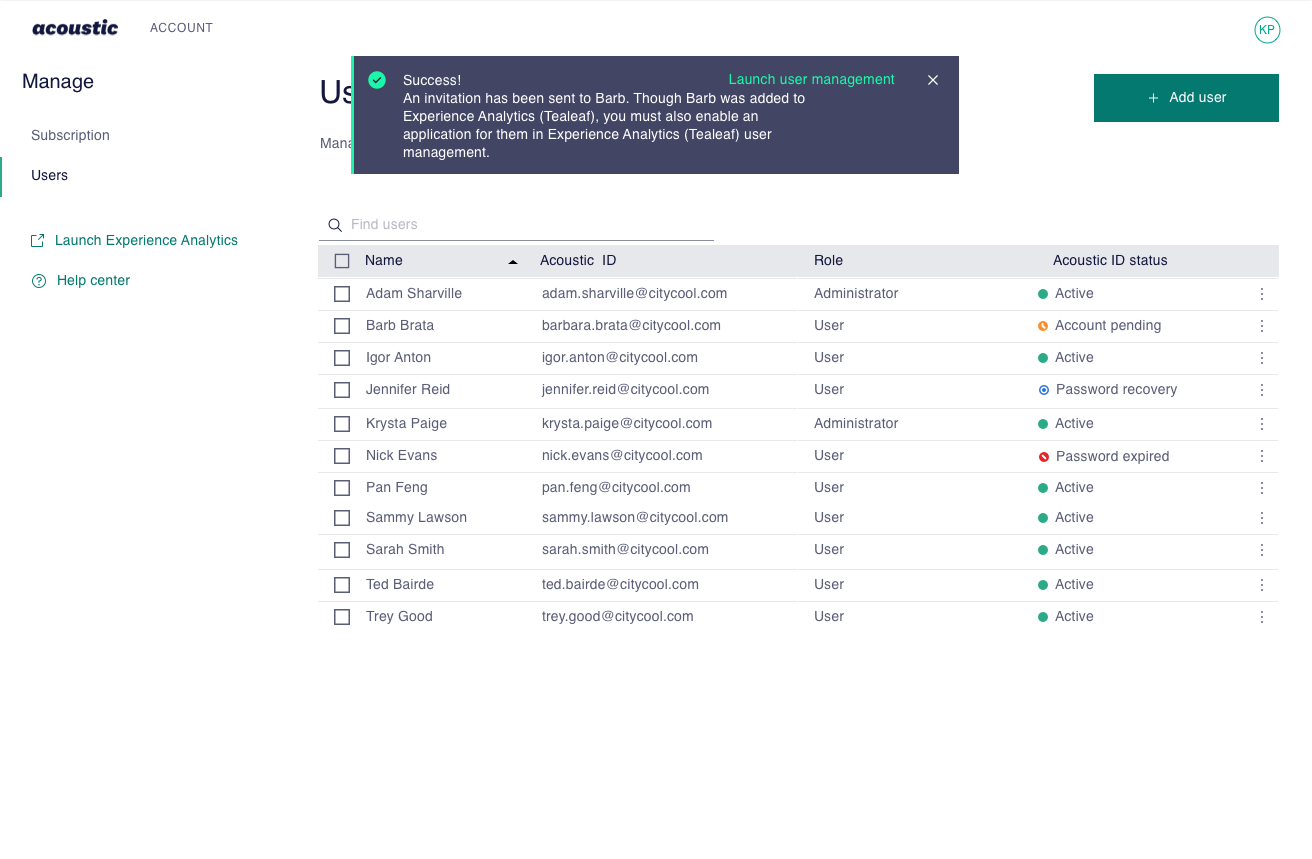Select Users in the sidebar
Image resolution: width=1312 pixels, height=859 pixels.
(50, 175)
